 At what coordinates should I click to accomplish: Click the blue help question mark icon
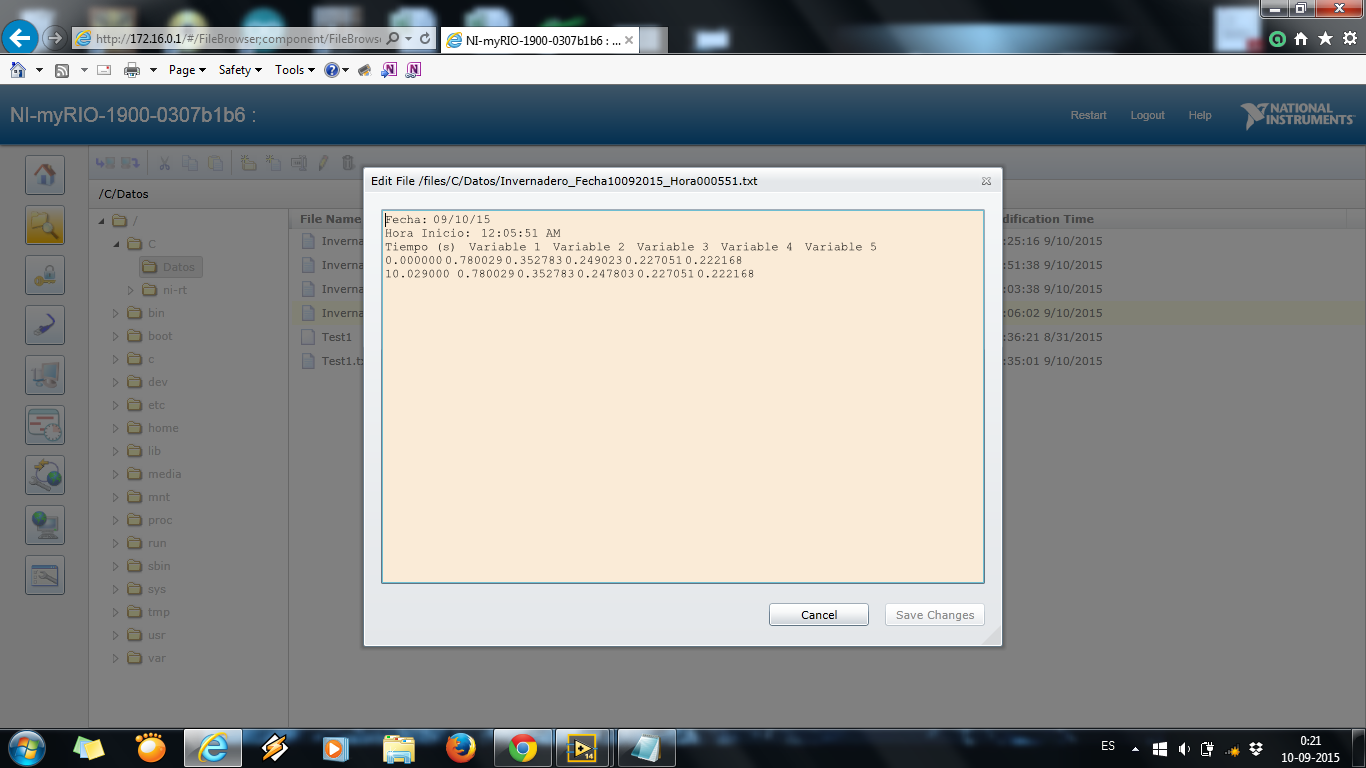click(332, 70)
